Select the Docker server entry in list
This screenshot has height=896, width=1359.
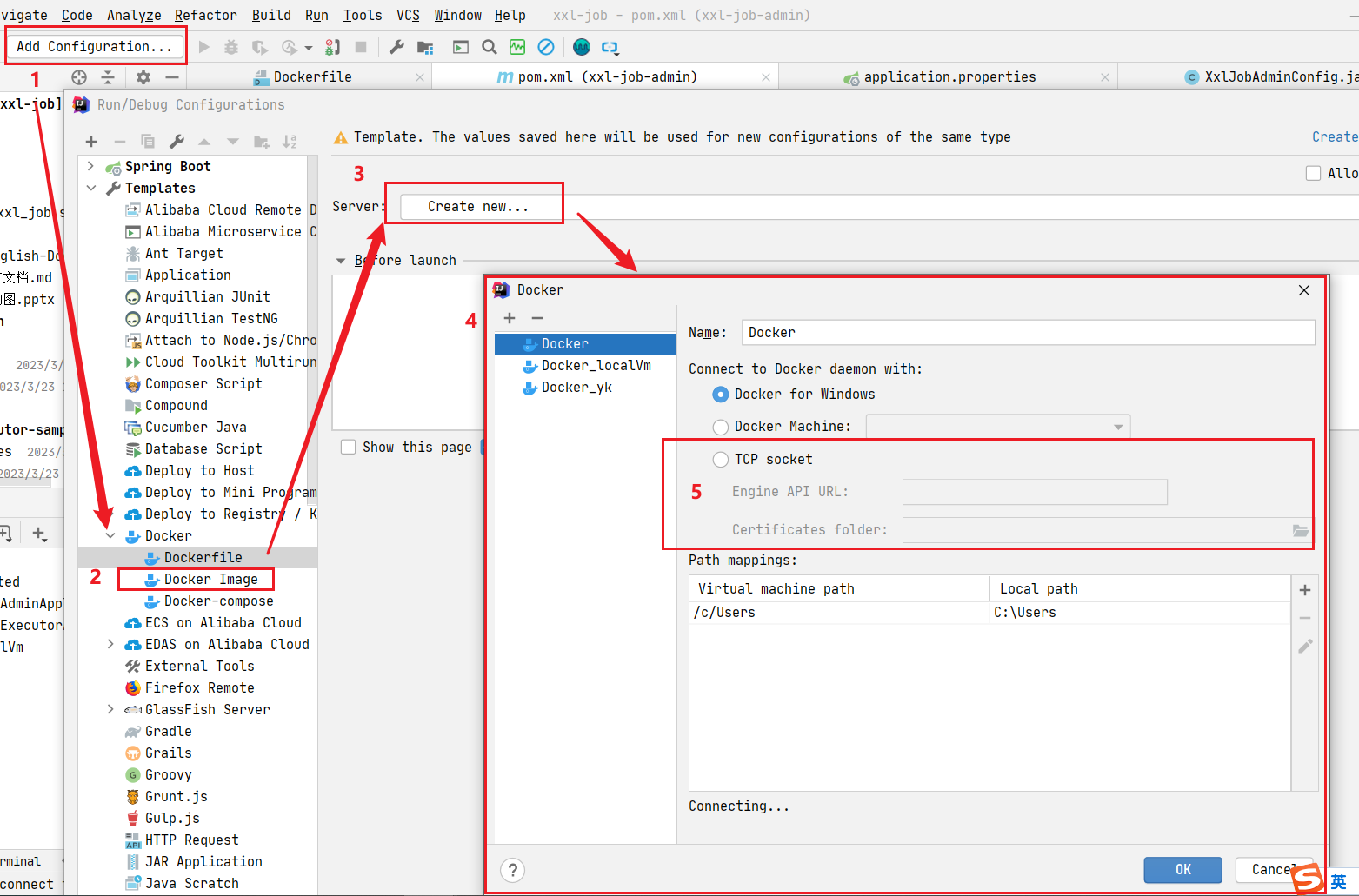pyautogui.click(x=585, y=344)
